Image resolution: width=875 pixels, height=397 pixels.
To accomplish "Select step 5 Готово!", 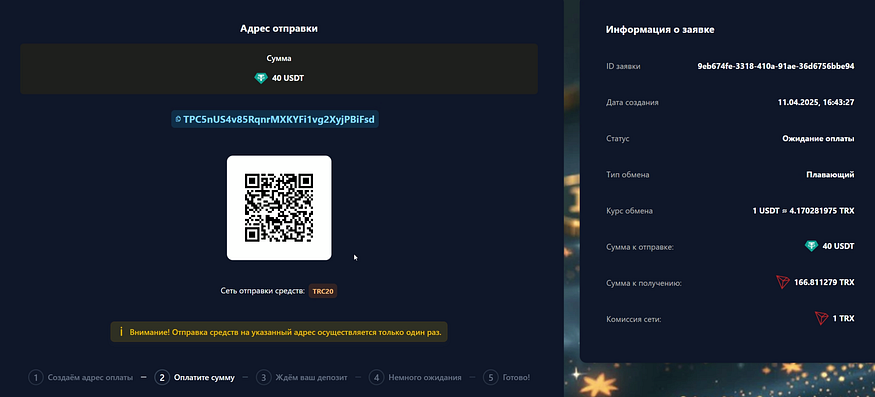I will (507, 377).
